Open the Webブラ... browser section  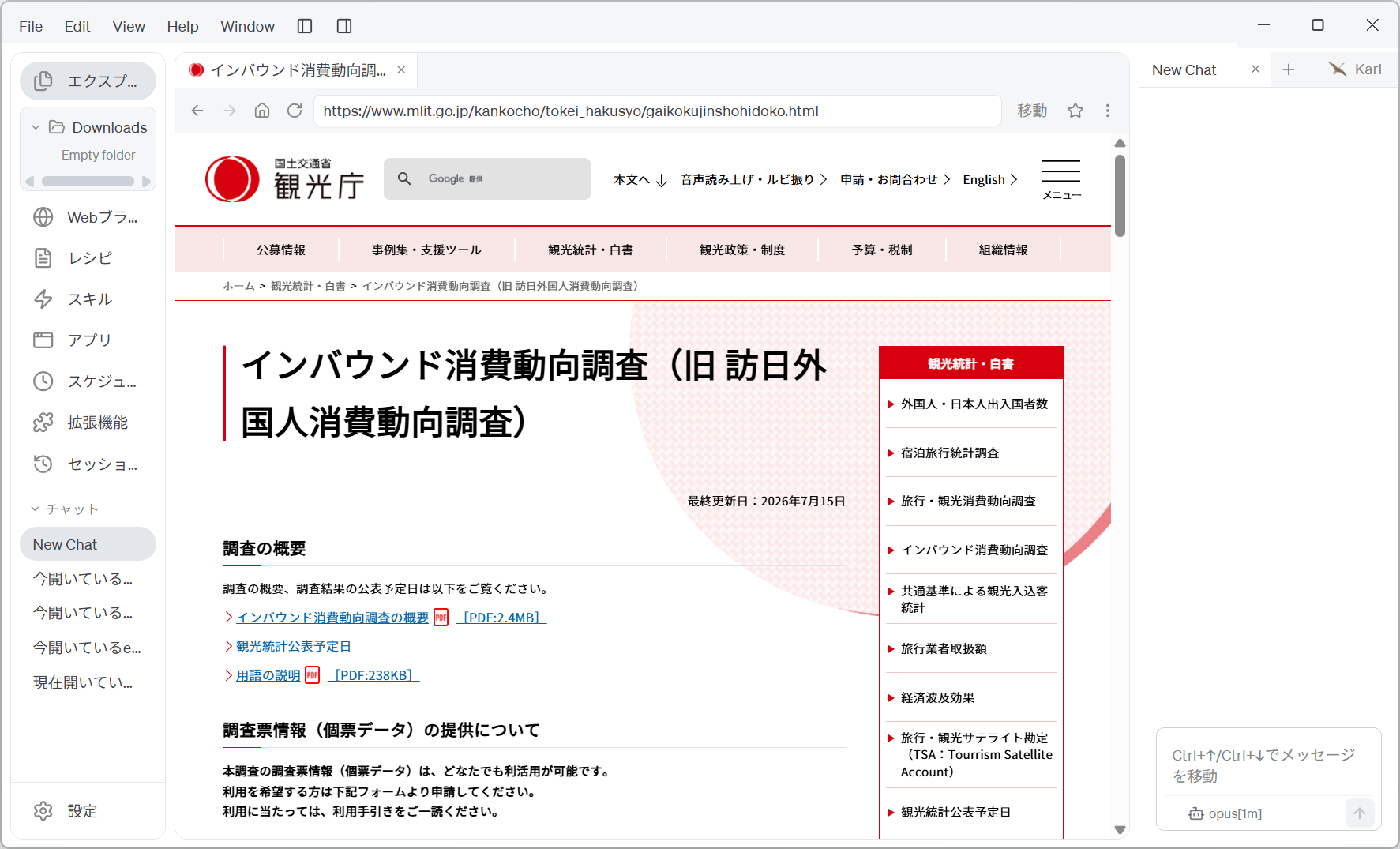point(88,217)
